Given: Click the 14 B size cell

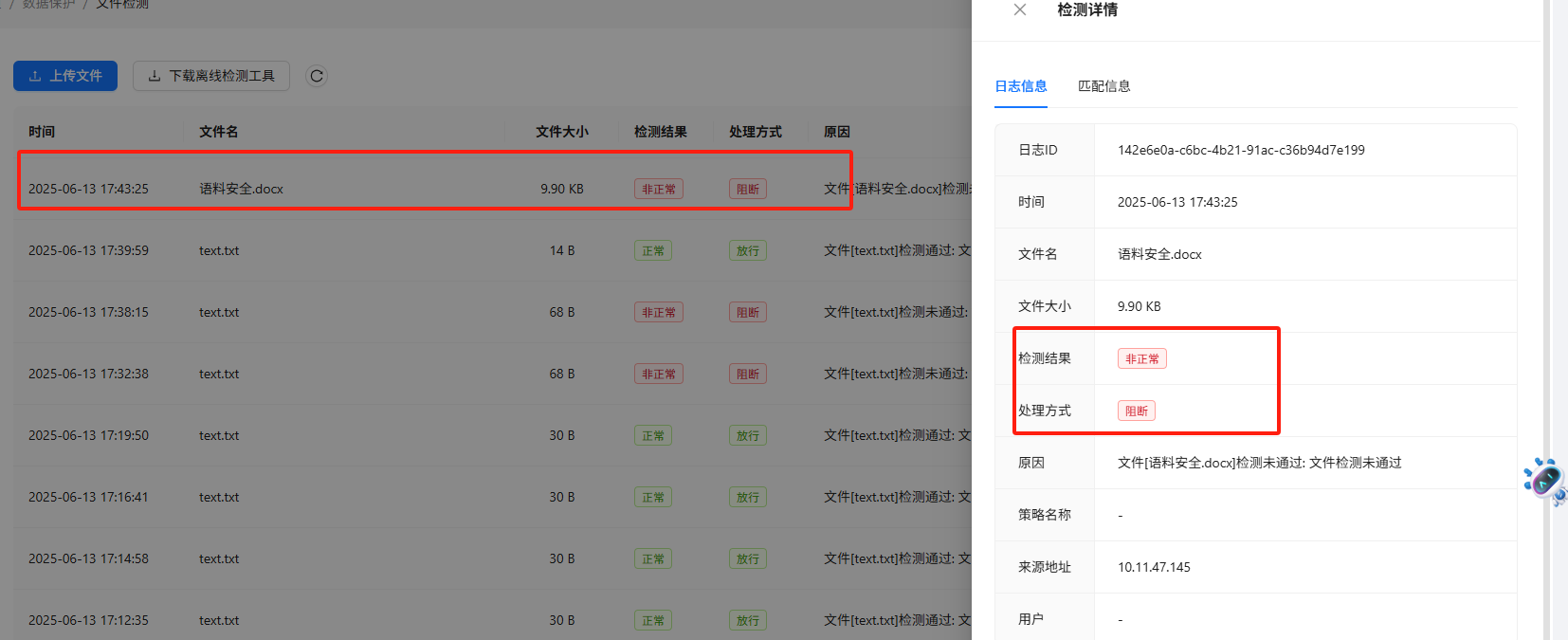Looking at the screenshot, I should (562, 250).
